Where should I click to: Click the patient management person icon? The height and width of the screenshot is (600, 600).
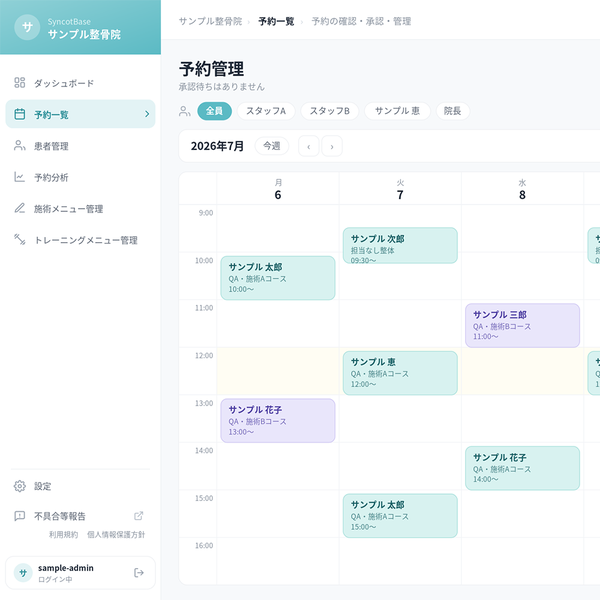coord(20,145)
